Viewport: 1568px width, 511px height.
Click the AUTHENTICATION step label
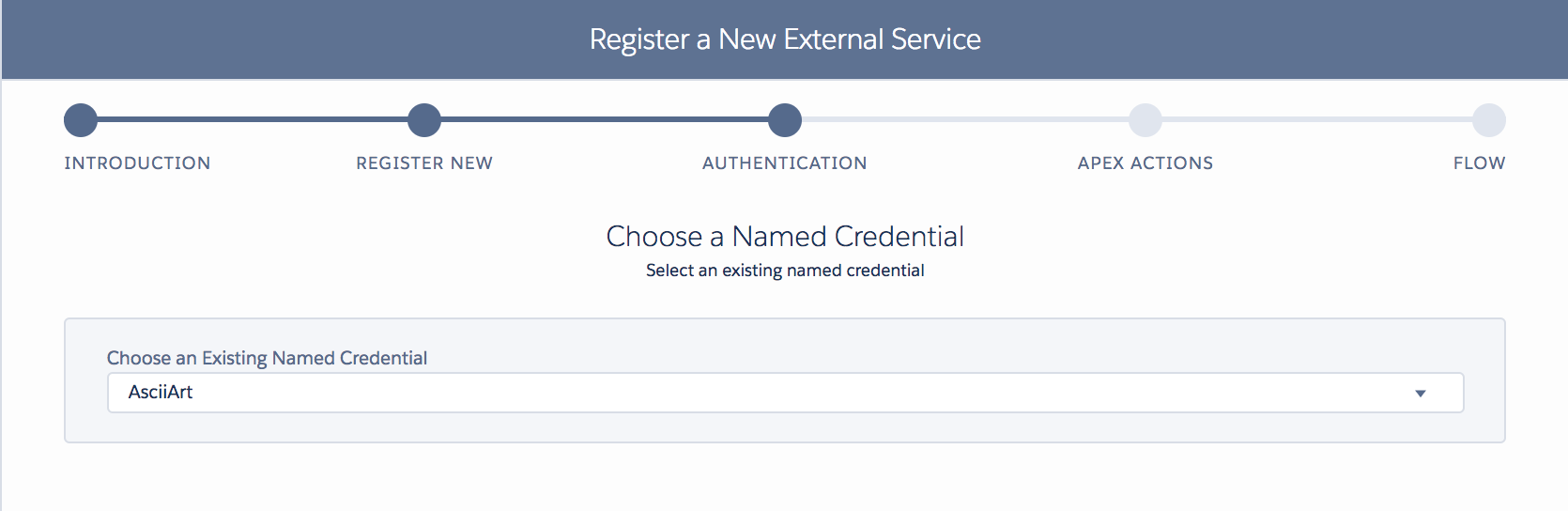pos(785,163)
